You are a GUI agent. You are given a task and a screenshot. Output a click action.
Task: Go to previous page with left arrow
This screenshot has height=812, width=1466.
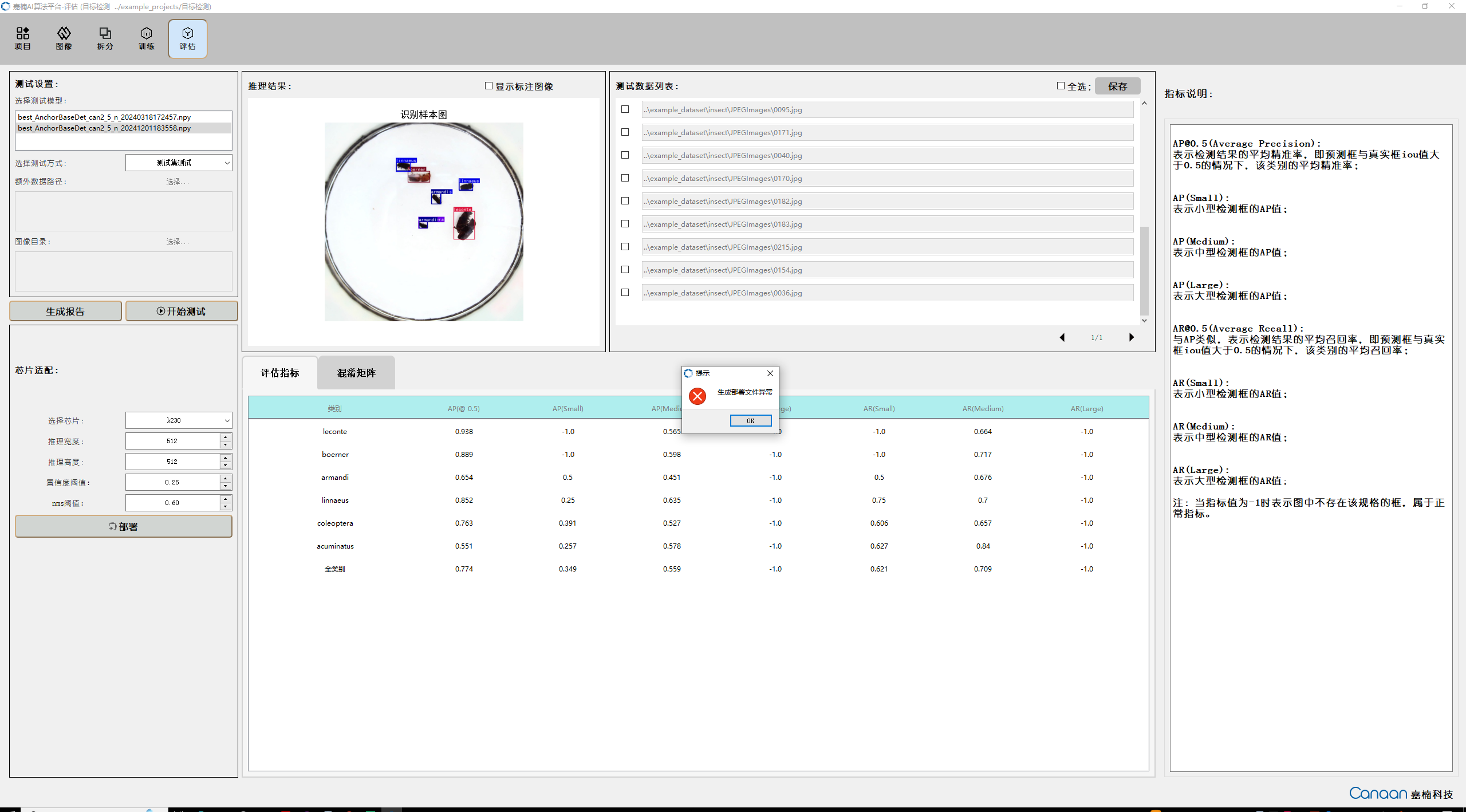click(x=1062, y=337)
